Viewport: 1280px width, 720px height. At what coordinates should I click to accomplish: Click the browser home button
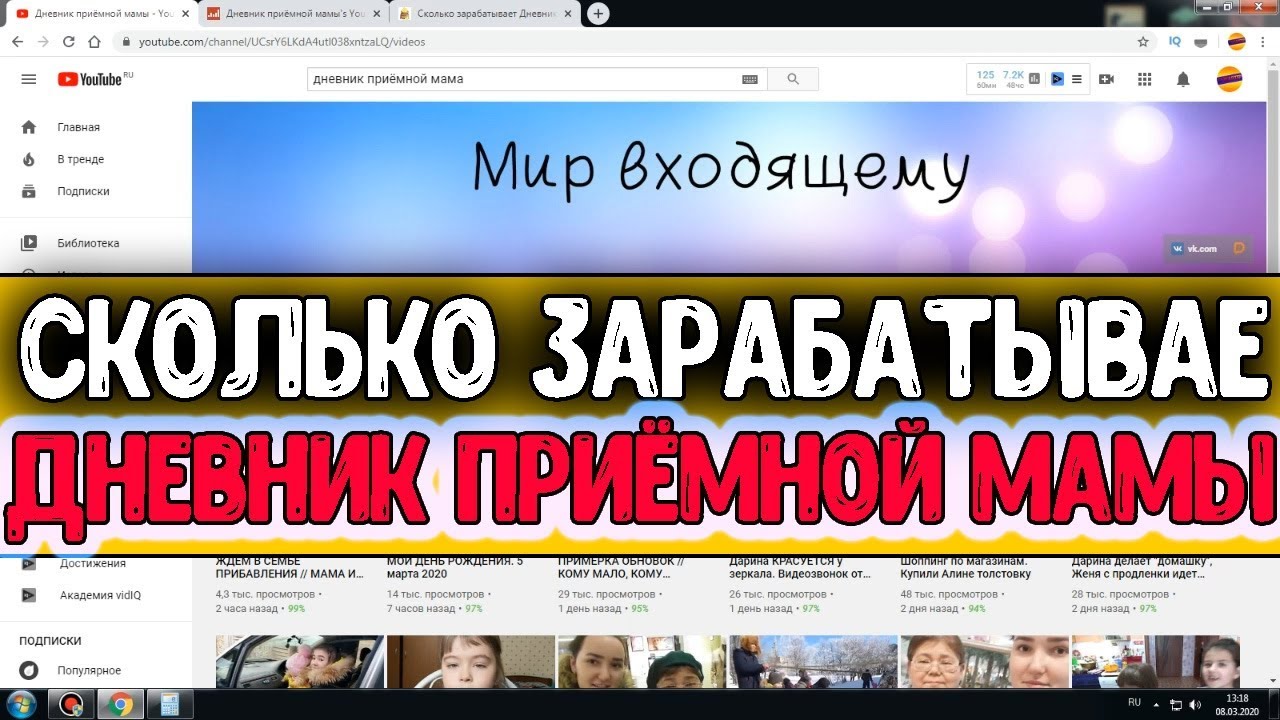pos(94,42)
